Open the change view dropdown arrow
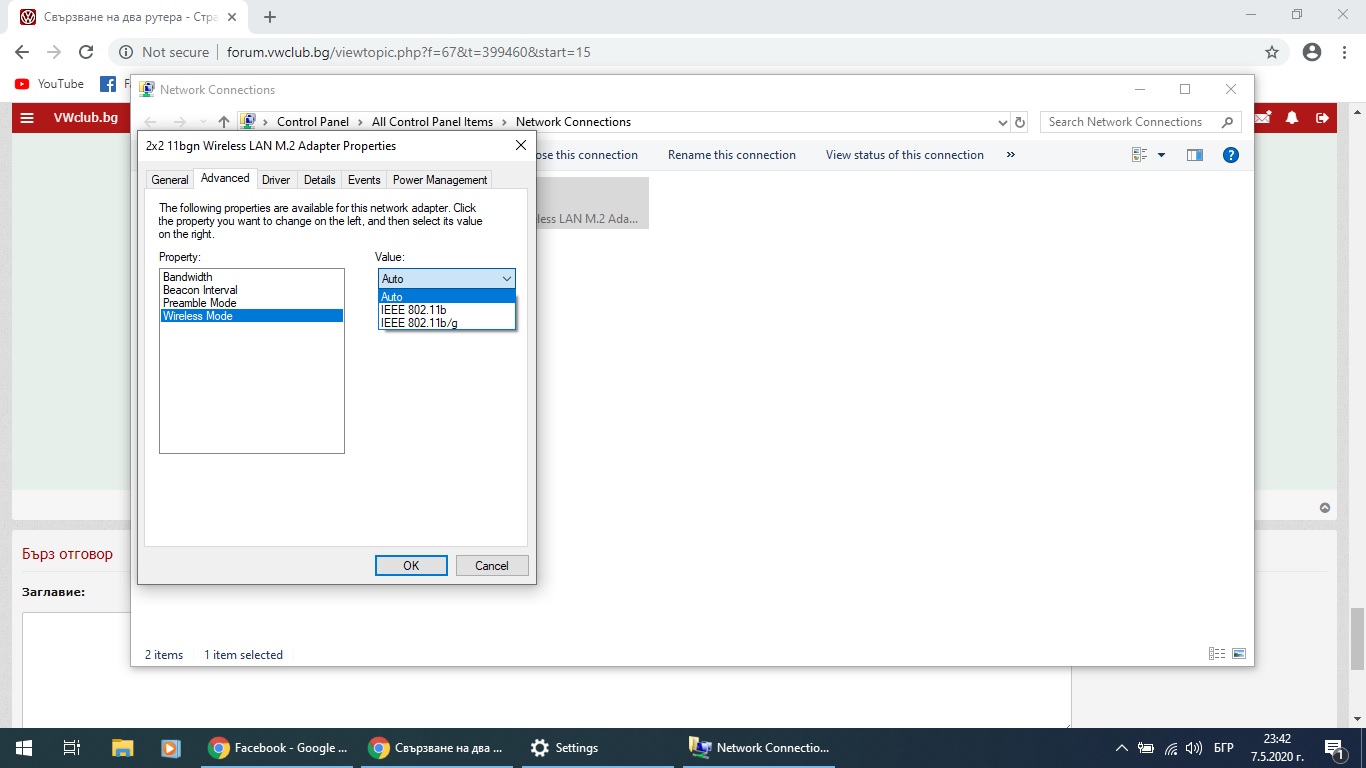Image resolution: width=1366 pixels, height=768 pixels. 1161,155
